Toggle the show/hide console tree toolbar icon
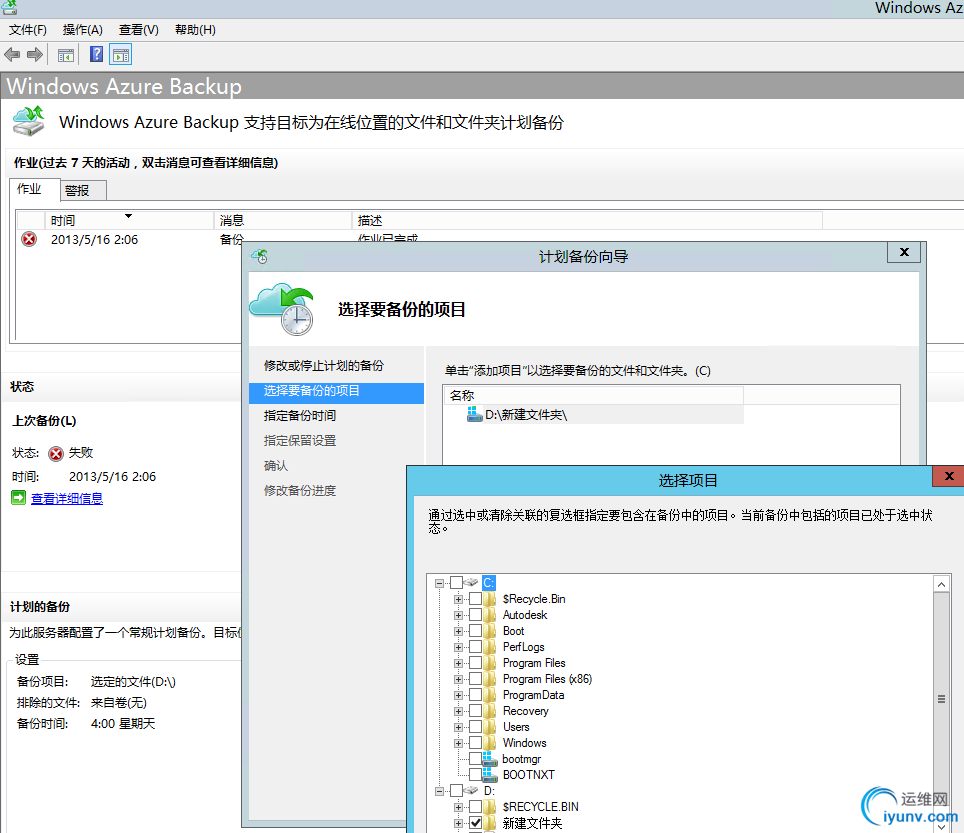Screen dimensions: 964x833 (x=66, y=55)
